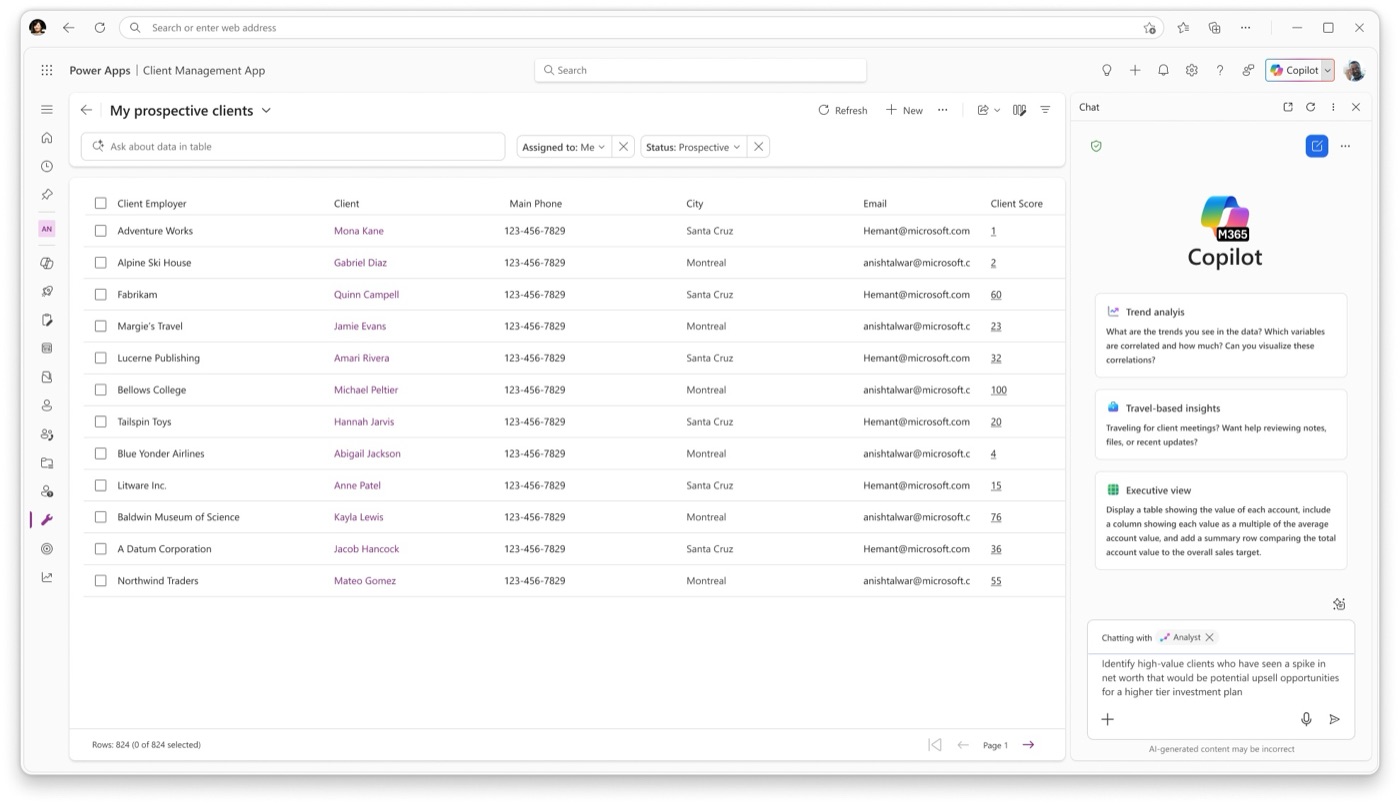Open the Power Apps app launcher grid
This screenshot has height=805, width=1400.
tap(47, 70)
